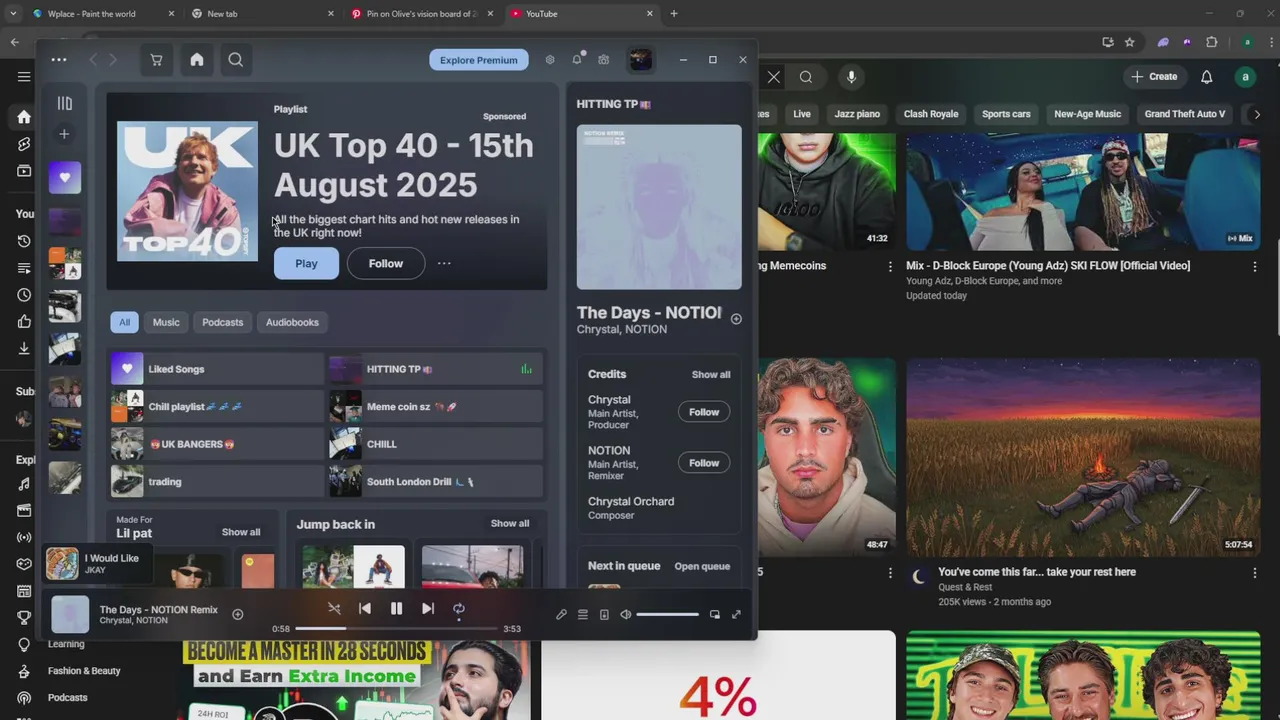The width and height of the screenshot is (1280, 720).
Task: Open Spotify settings gear icon
Action: coord(550,60)
